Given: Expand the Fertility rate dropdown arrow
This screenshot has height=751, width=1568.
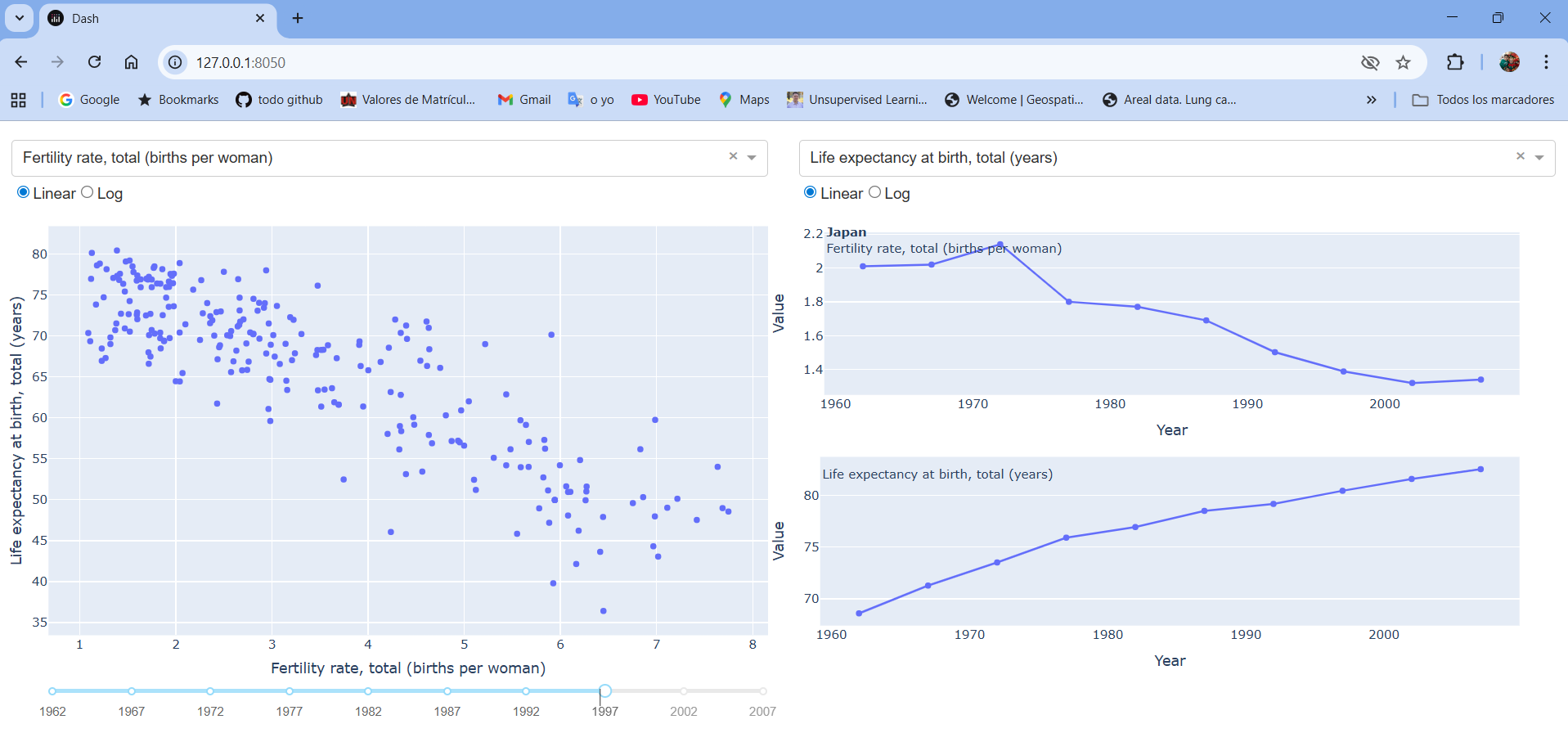Looking at the screenshot, I should click(x=752, y=158).
